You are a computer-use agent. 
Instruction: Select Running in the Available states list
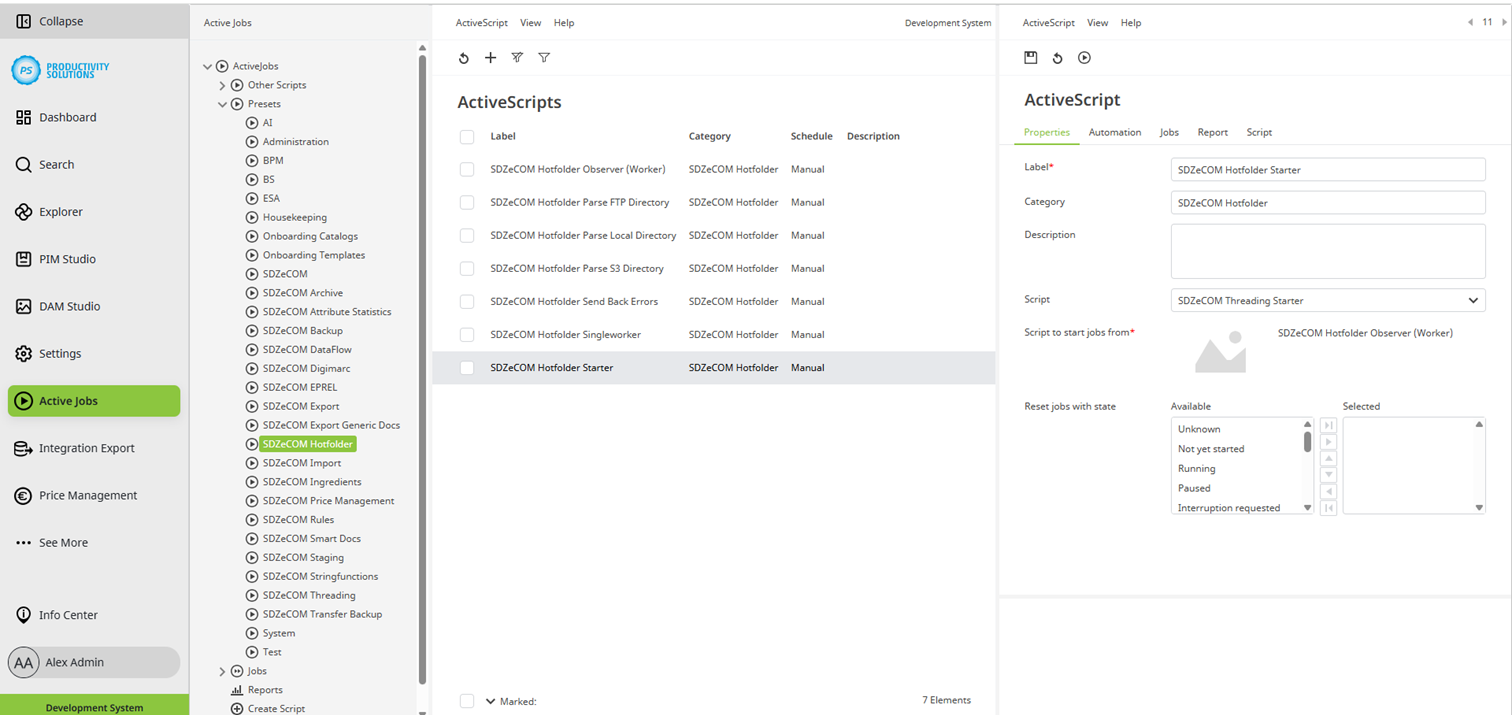1196,468
